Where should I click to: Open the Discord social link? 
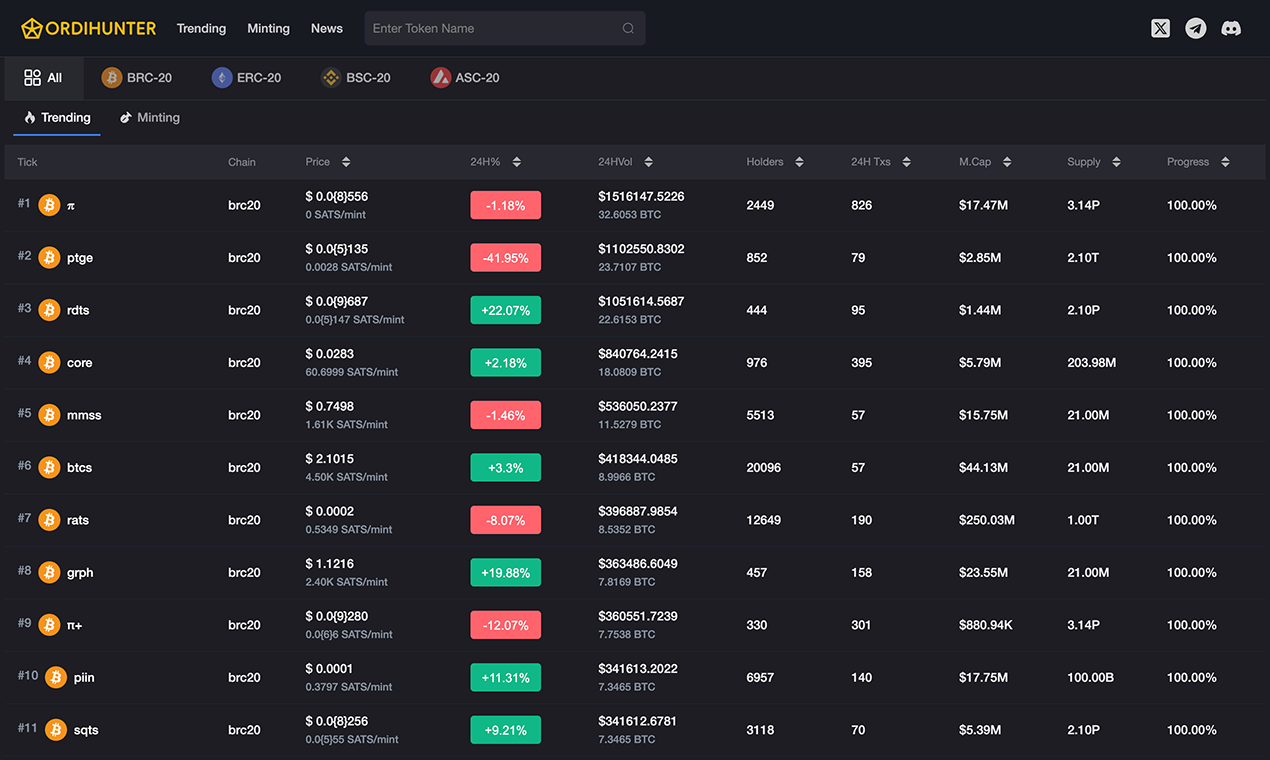pyautogui.click(x=1231, y=28)
